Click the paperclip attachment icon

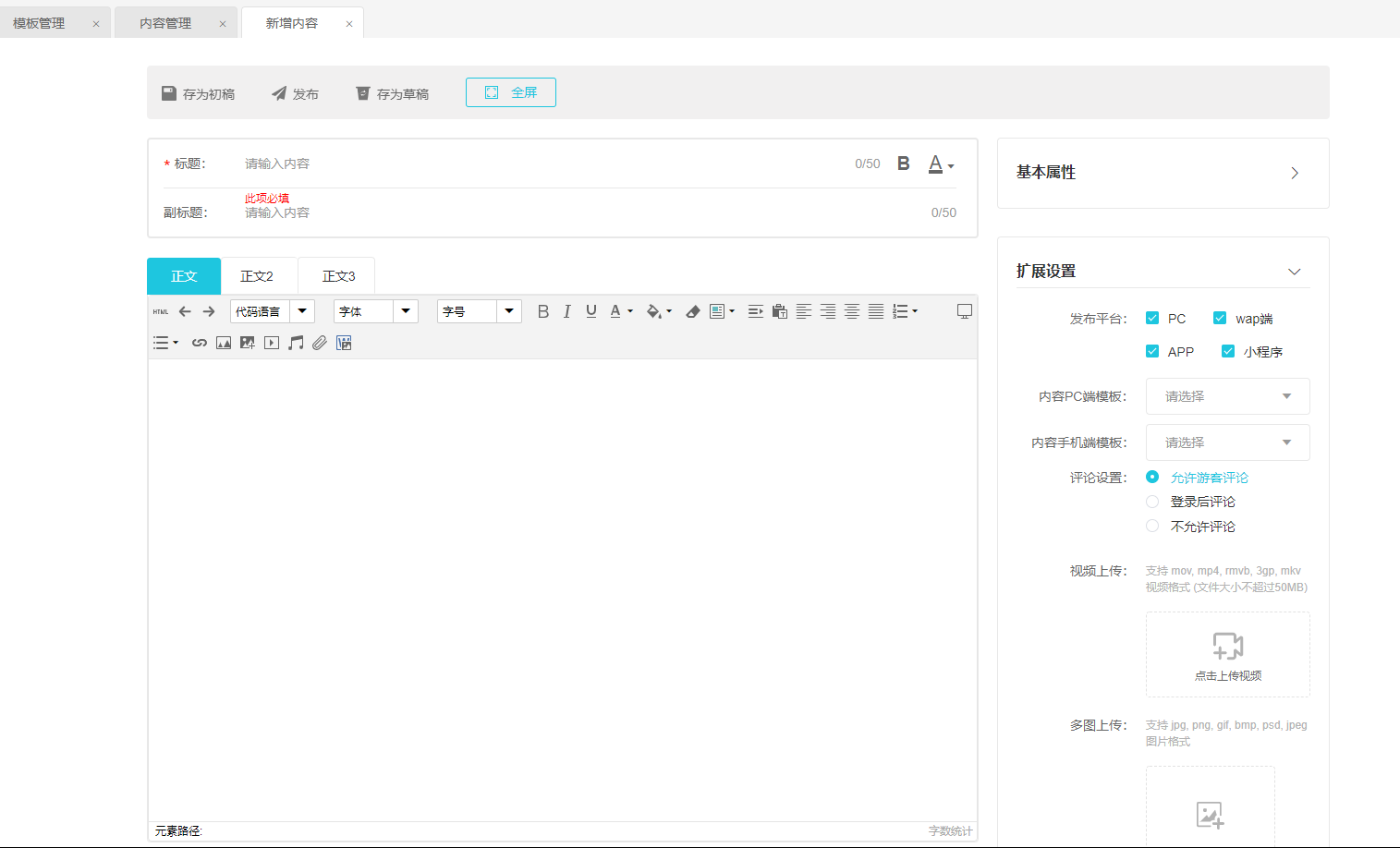[320, 344]
